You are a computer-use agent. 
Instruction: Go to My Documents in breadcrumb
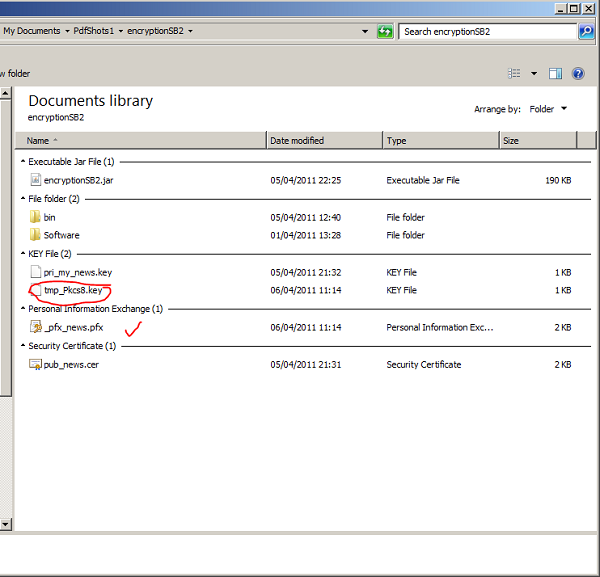tap(32, 31)
